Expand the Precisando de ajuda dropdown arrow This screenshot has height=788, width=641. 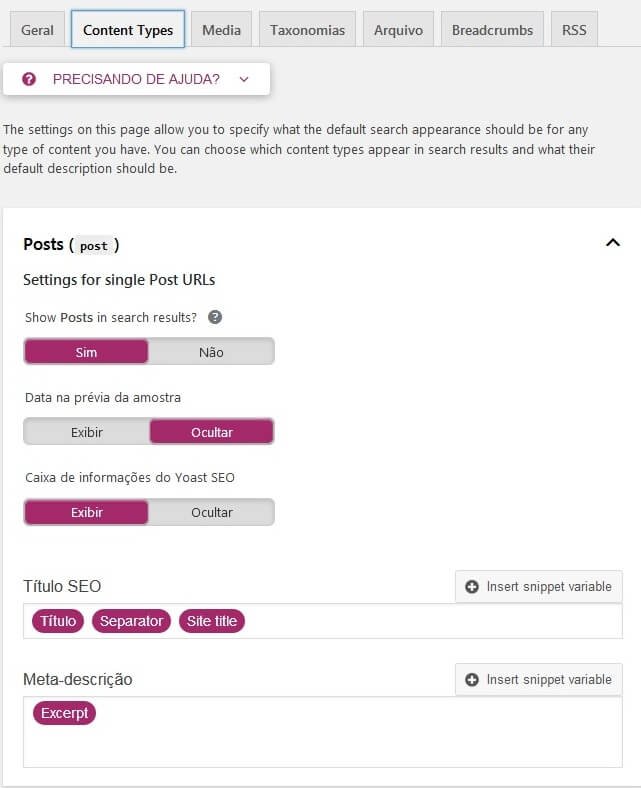[x=244, y=79]
